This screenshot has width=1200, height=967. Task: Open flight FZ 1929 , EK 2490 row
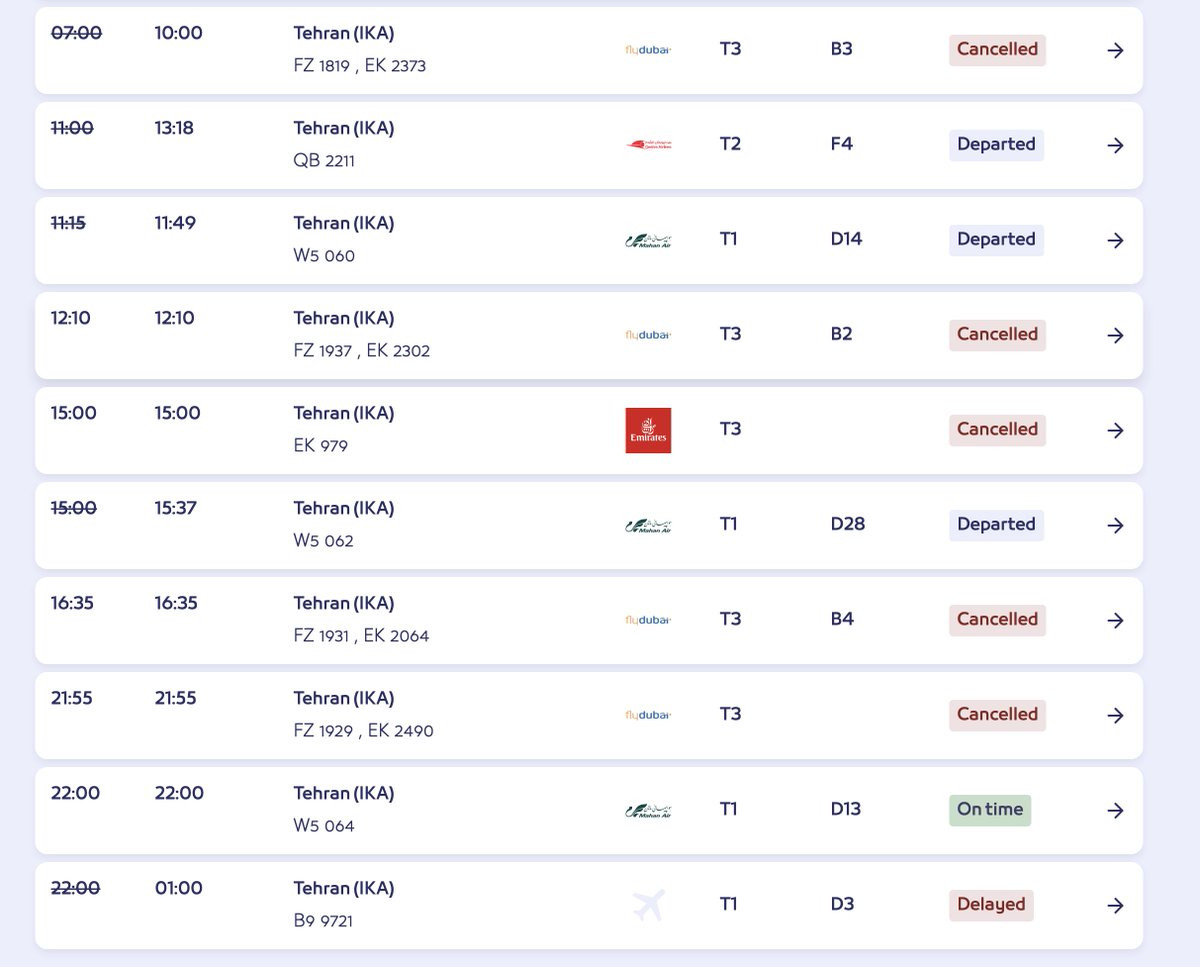click(x=363, y=731)
